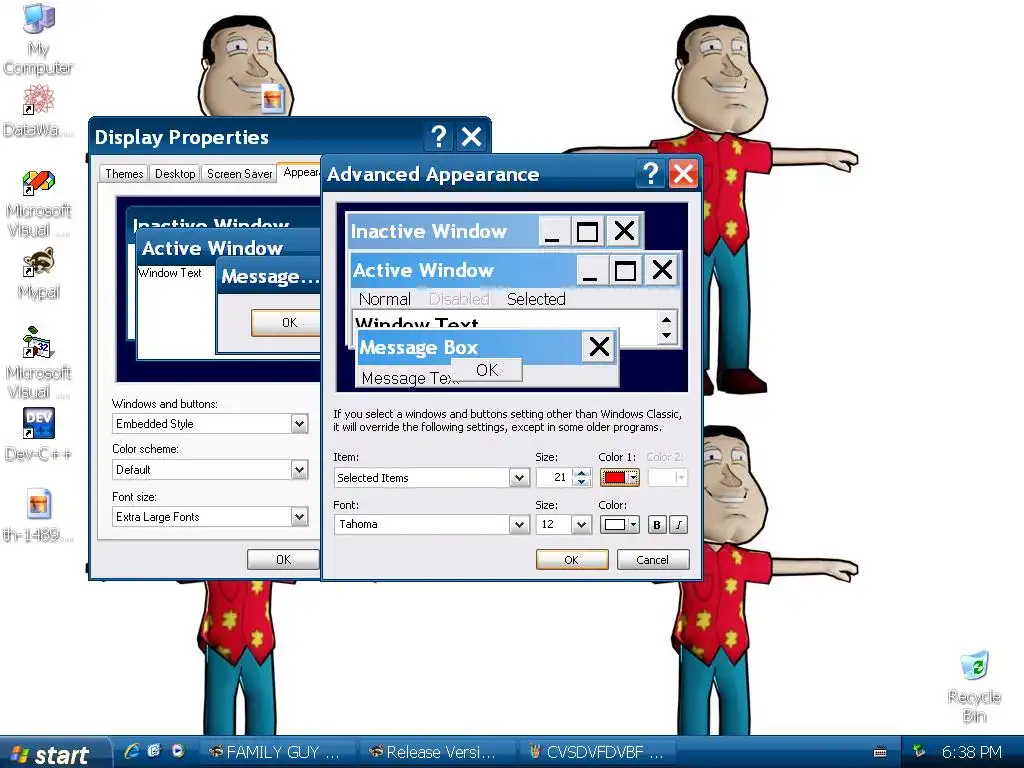Toggle bold font button
Viewport: 1024px width, 768px height.
click(657, 524)
